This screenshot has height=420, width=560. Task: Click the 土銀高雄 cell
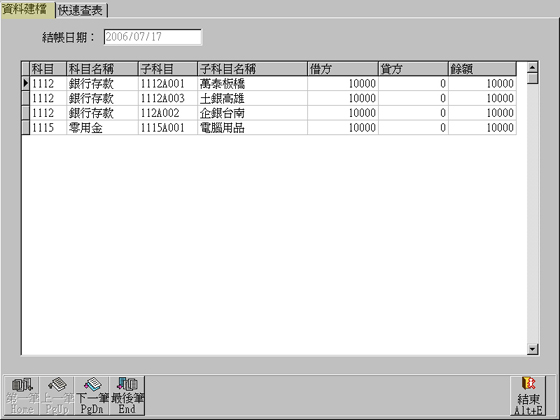coord(252,98)
